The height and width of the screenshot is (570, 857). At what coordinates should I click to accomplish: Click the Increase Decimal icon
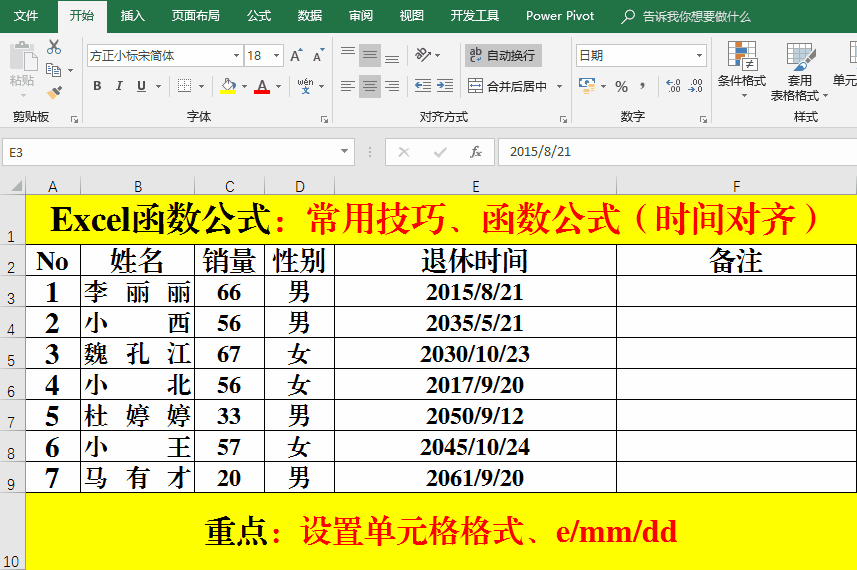[673, 87]
